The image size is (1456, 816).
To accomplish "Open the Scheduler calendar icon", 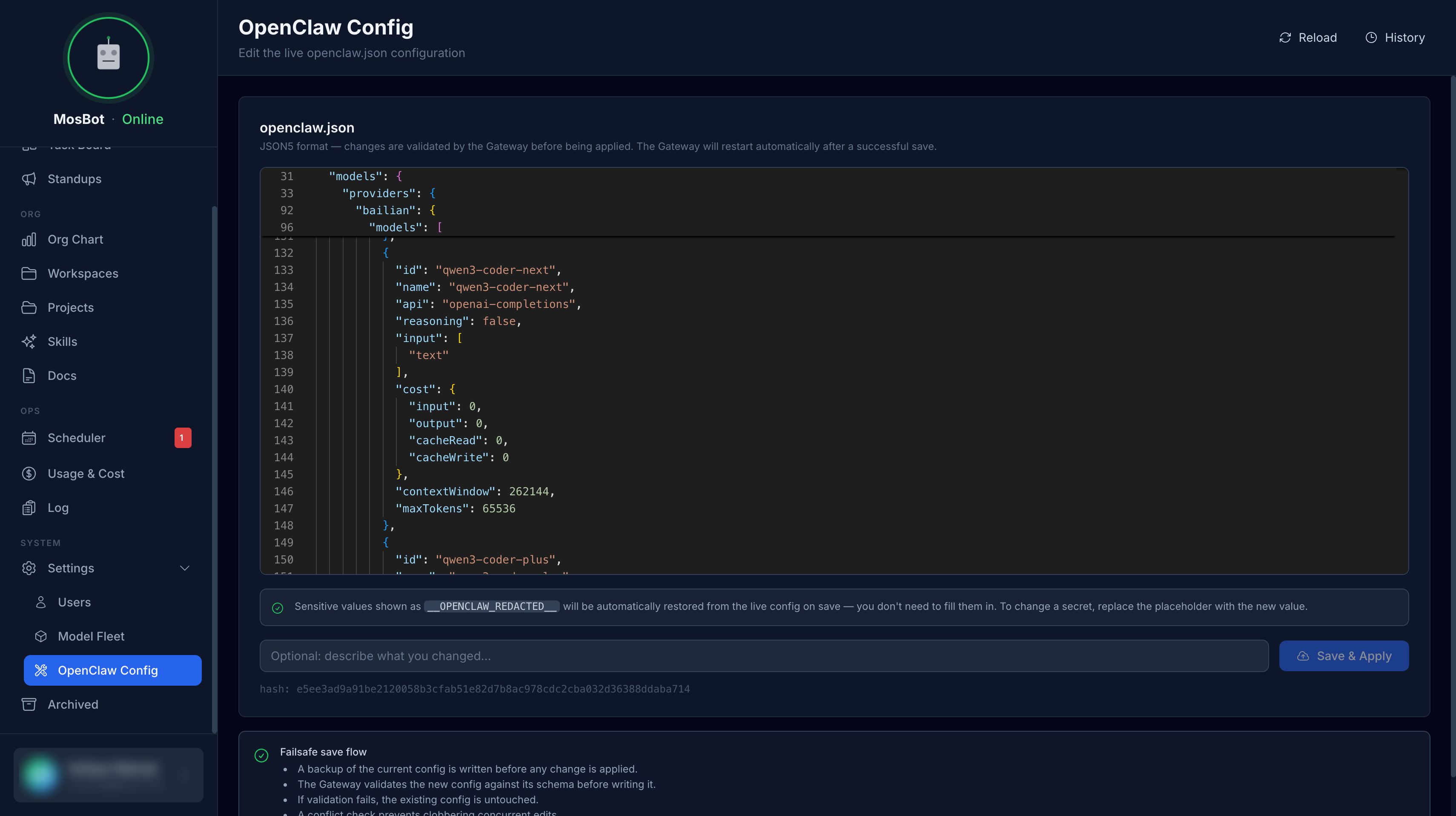I will [29, 437].
